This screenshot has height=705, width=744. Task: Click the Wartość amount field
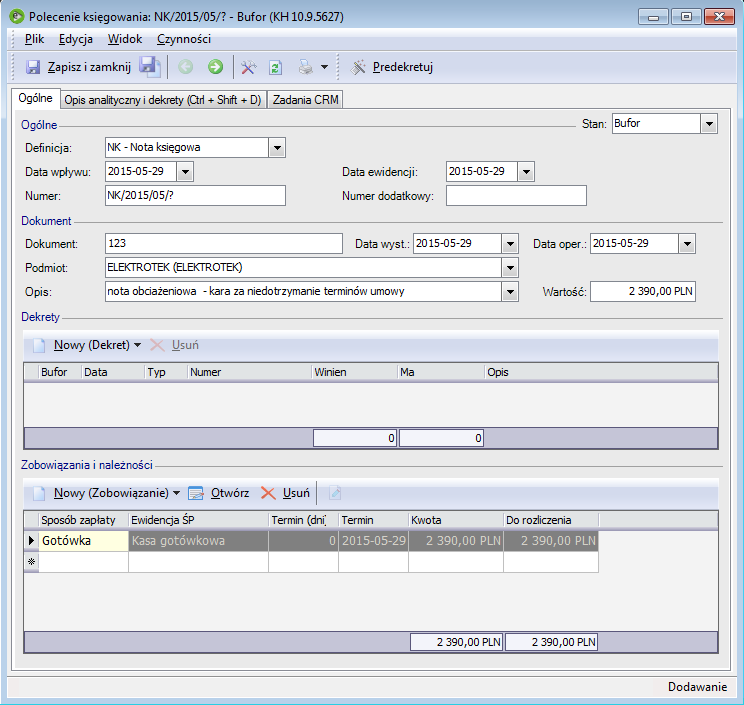point(643,291)
